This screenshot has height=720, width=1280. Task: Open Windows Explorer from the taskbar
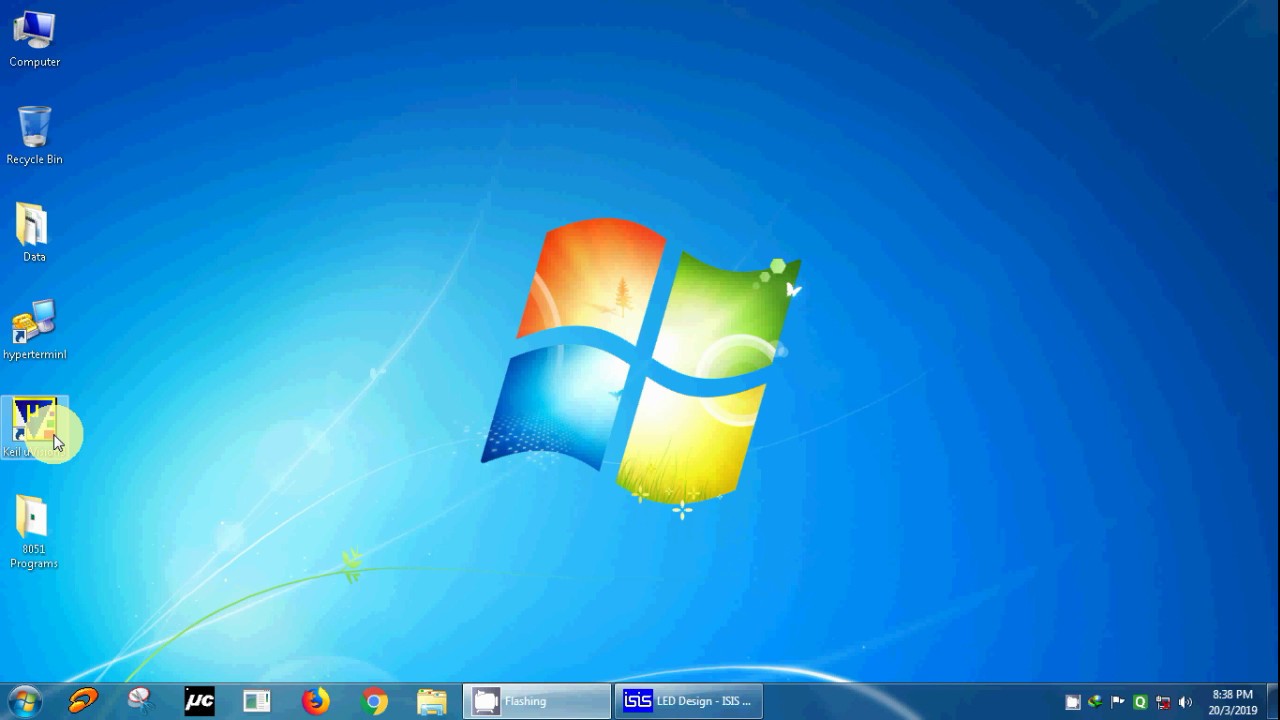432,701
